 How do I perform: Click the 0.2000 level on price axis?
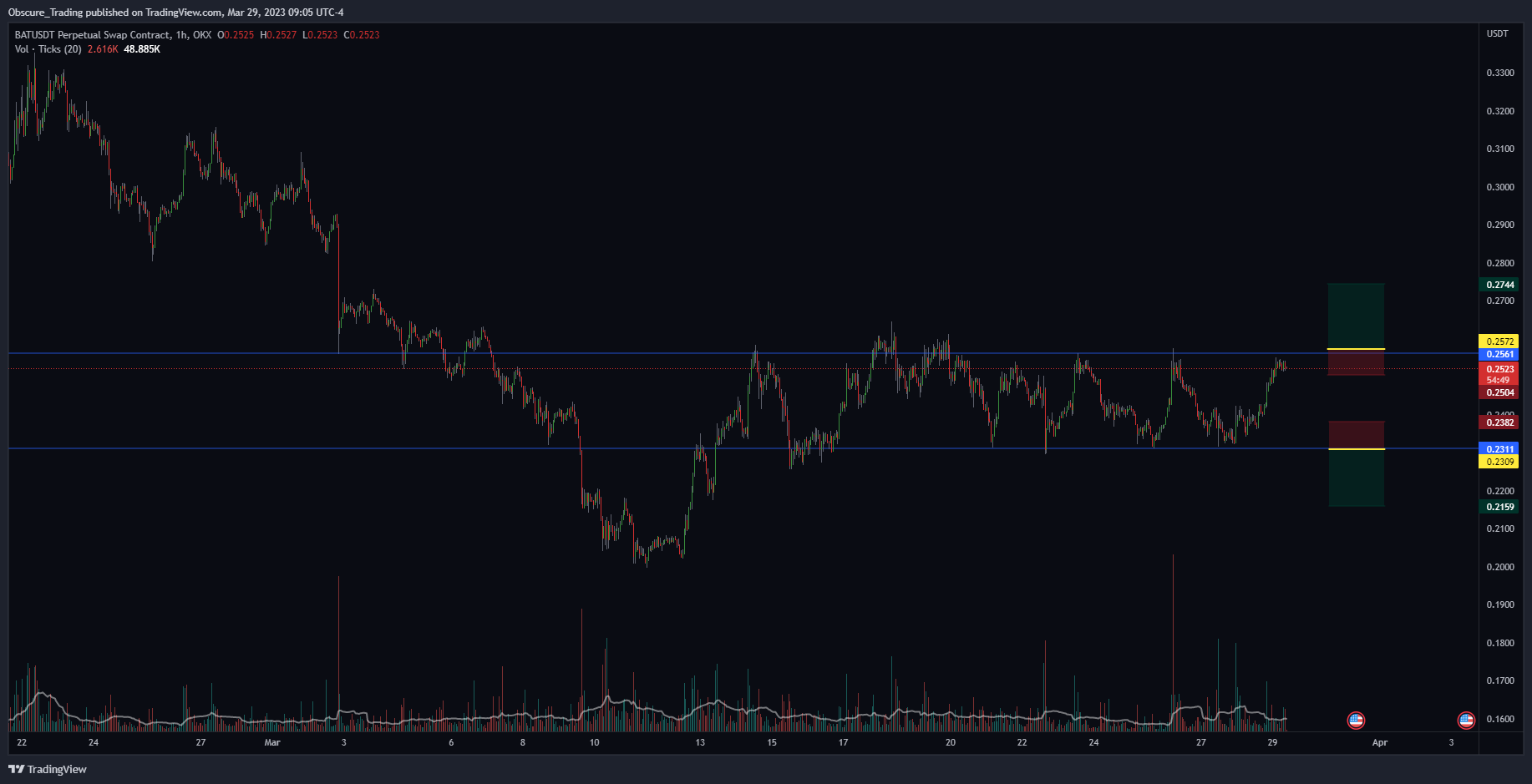pos(1500,567)
